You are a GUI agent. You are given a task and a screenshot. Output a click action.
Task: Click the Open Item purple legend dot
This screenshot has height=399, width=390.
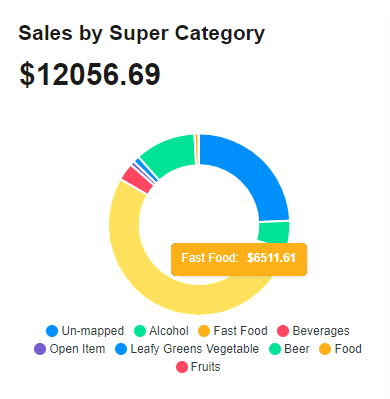[40, 349]
